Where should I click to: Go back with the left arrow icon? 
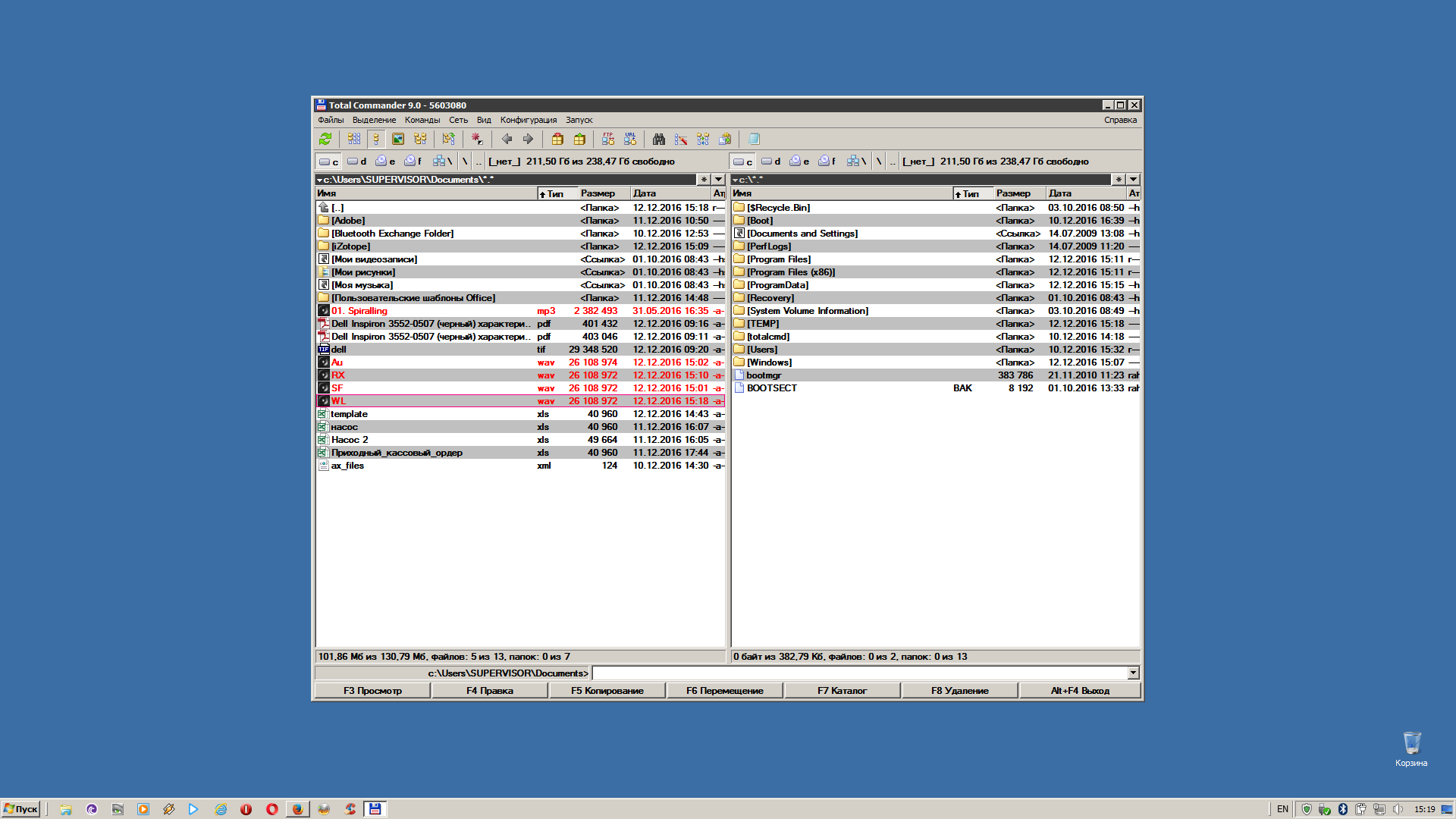(x=507, y=139)
